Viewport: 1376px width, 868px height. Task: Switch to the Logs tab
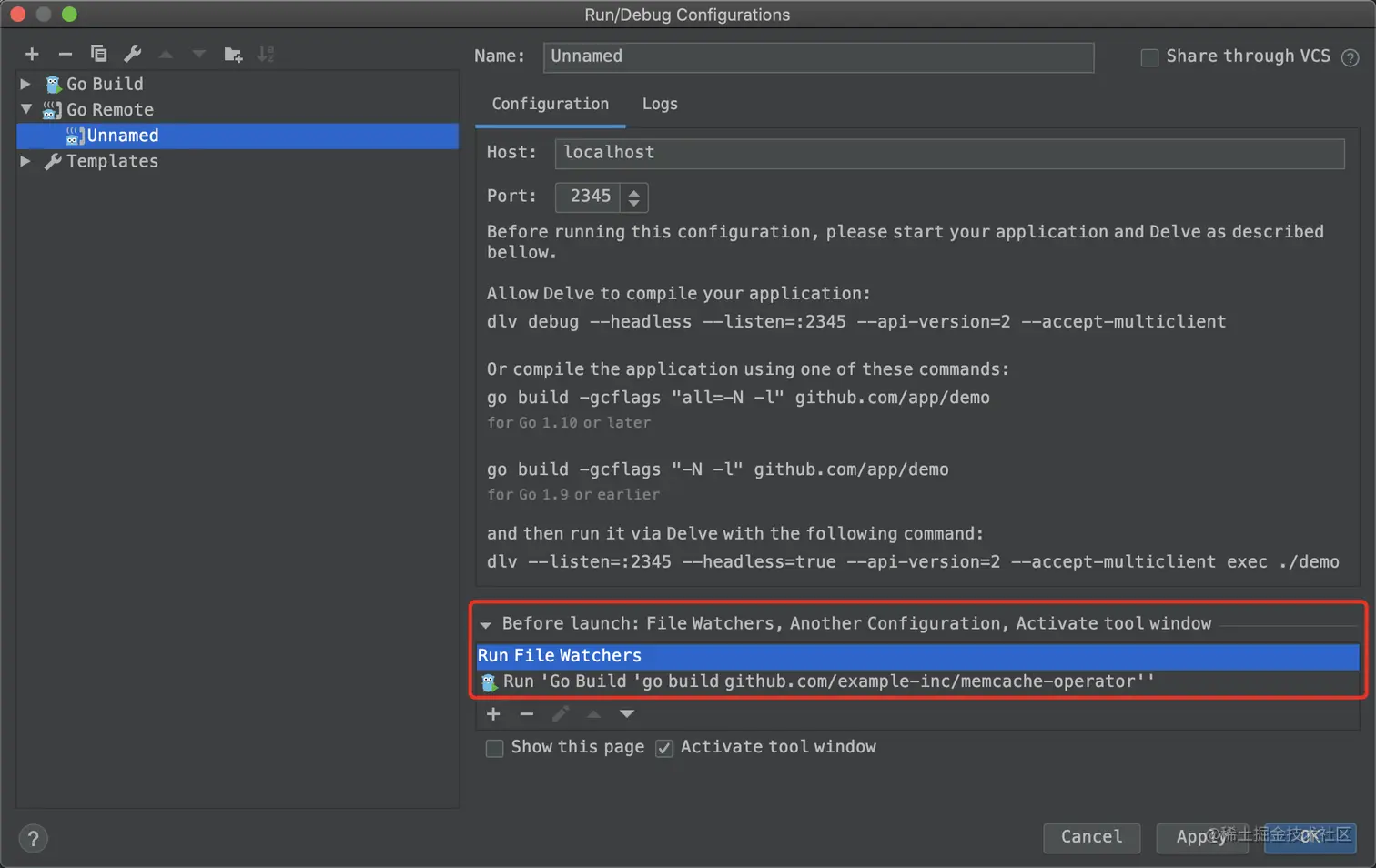(660, 104)
